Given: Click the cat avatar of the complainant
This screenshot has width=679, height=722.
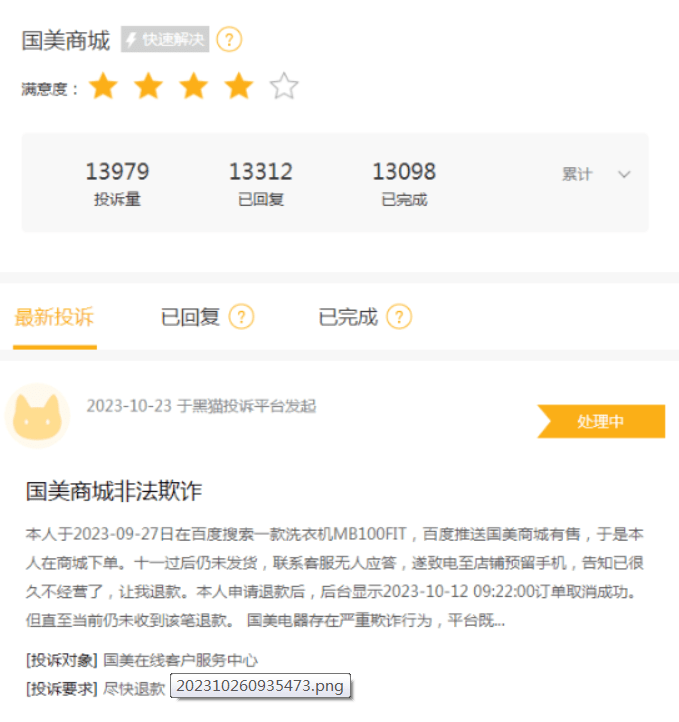Looking at the screenshot, I should pyautogui.click(x=37, y=416).
